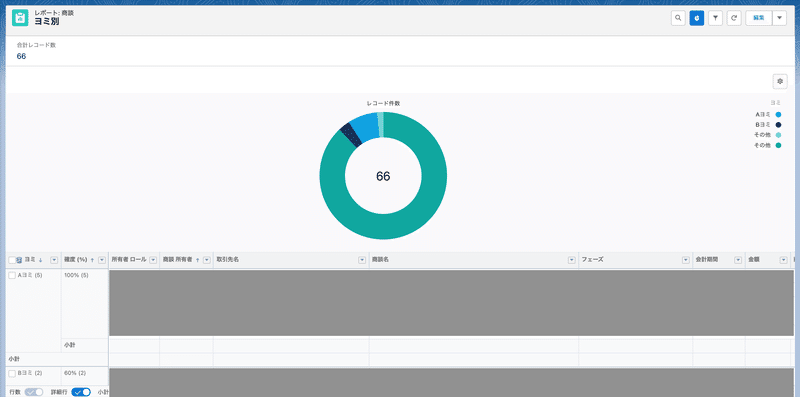The width and height of the screenshot is (800, 397).
Task: Click the grouping icon in the ヨミ column header
Action: tap(19, 260)
